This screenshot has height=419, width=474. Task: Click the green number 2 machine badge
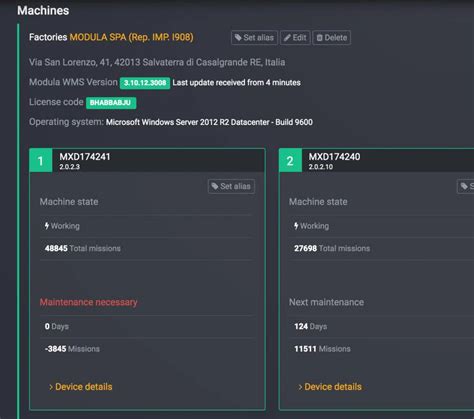coord(290,161)
